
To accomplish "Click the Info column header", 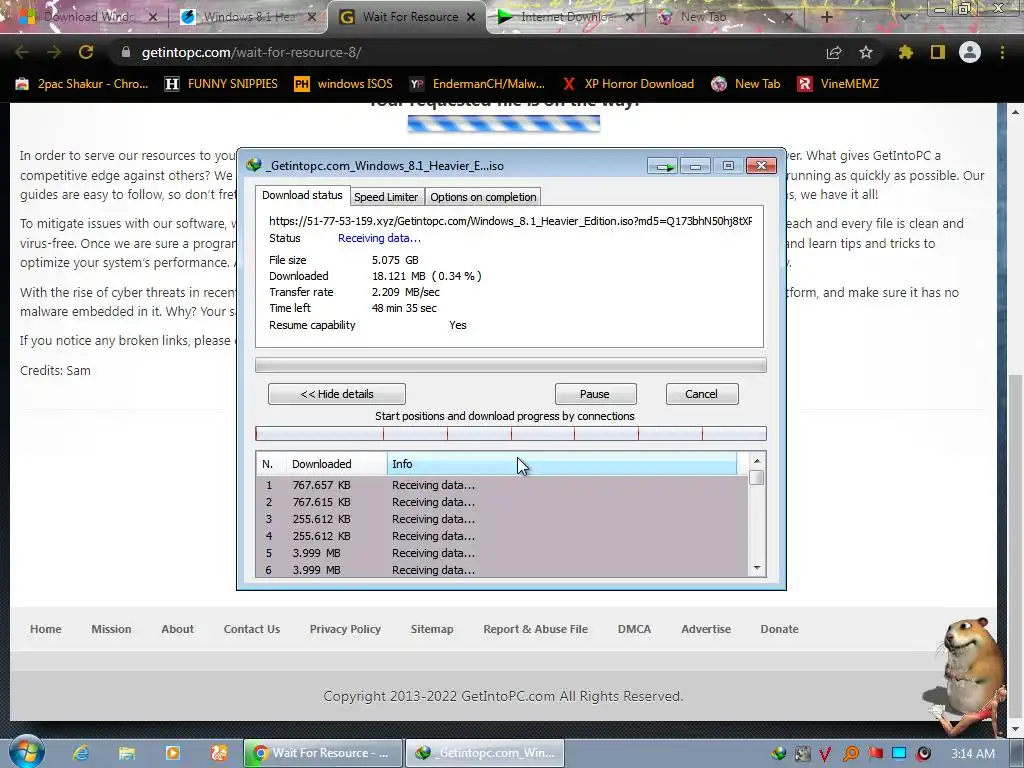I will coord(562,464).
